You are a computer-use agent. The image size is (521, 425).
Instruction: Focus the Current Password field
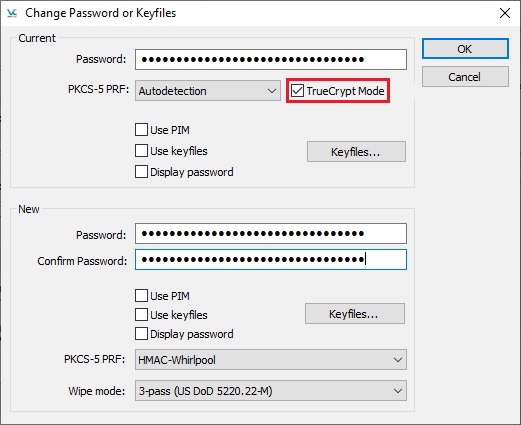tap(271, 60)
